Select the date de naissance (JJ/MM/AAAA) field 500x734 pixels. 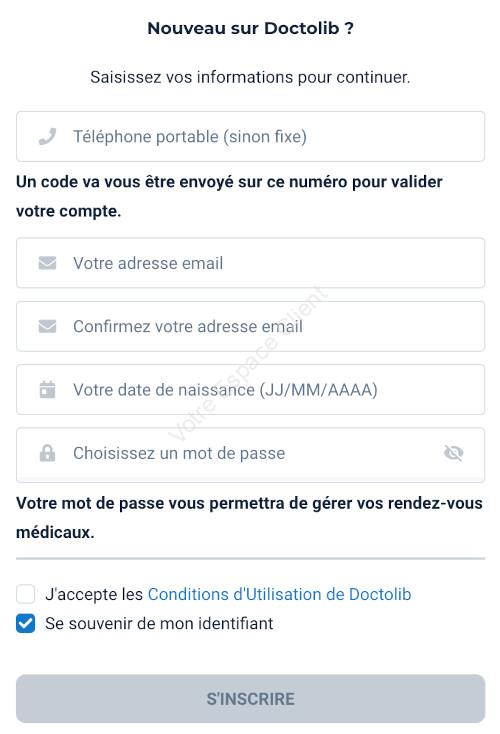pyautogui.click(x=250, y=389)
